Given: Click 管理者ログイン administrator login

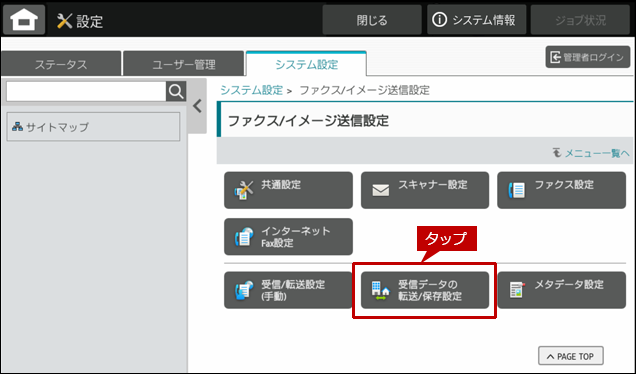Looking at the screenshot, I should point(588,57).
